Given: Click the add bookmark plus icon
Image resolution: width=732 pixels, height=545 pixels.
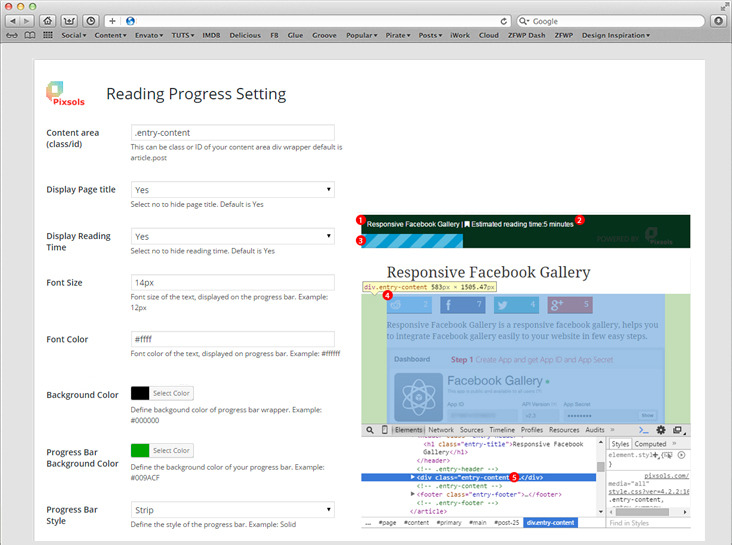Looking at the screenshot, I should [112, 21].
